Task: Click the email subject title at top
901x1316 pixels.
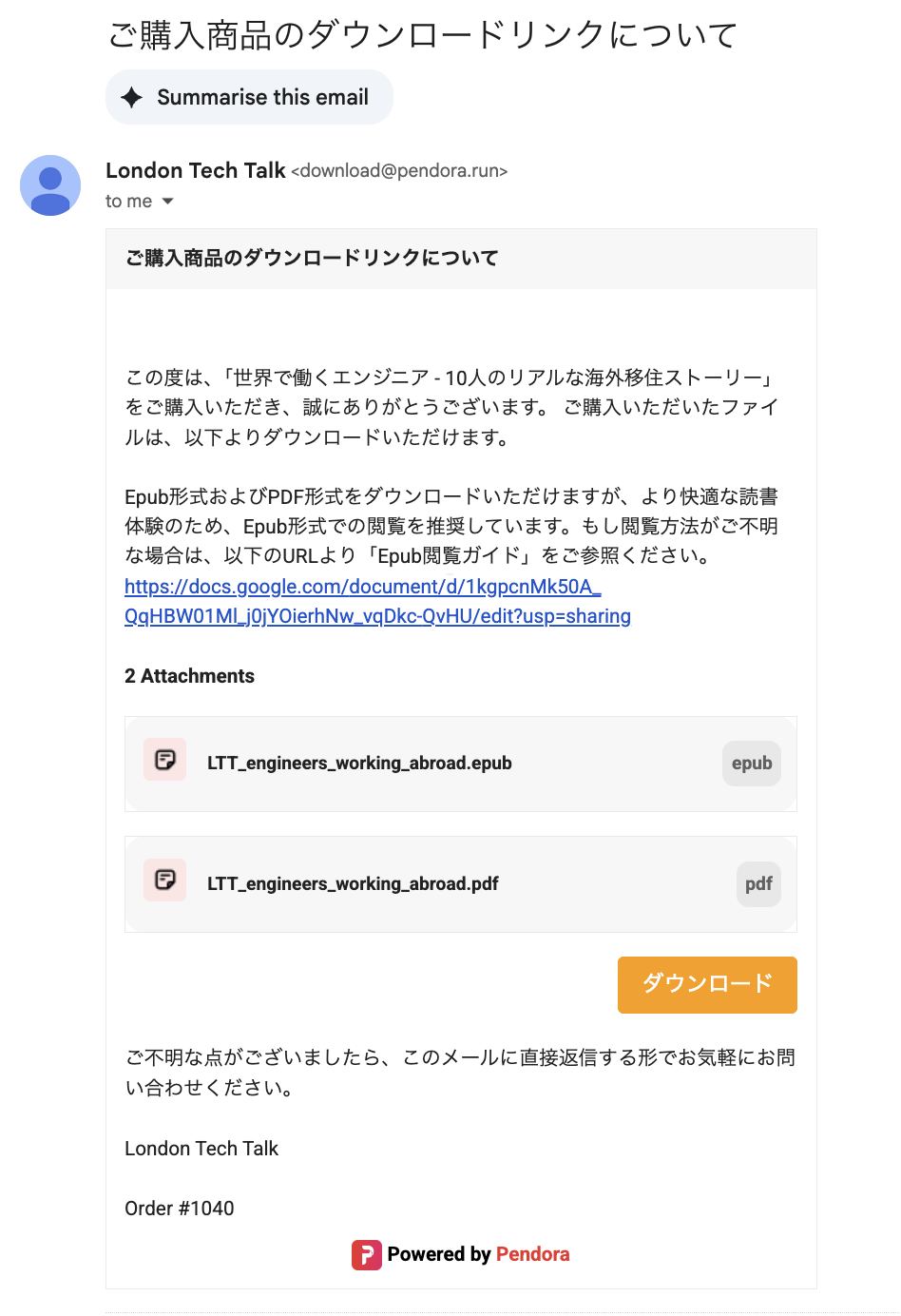Action: (422, 35)
